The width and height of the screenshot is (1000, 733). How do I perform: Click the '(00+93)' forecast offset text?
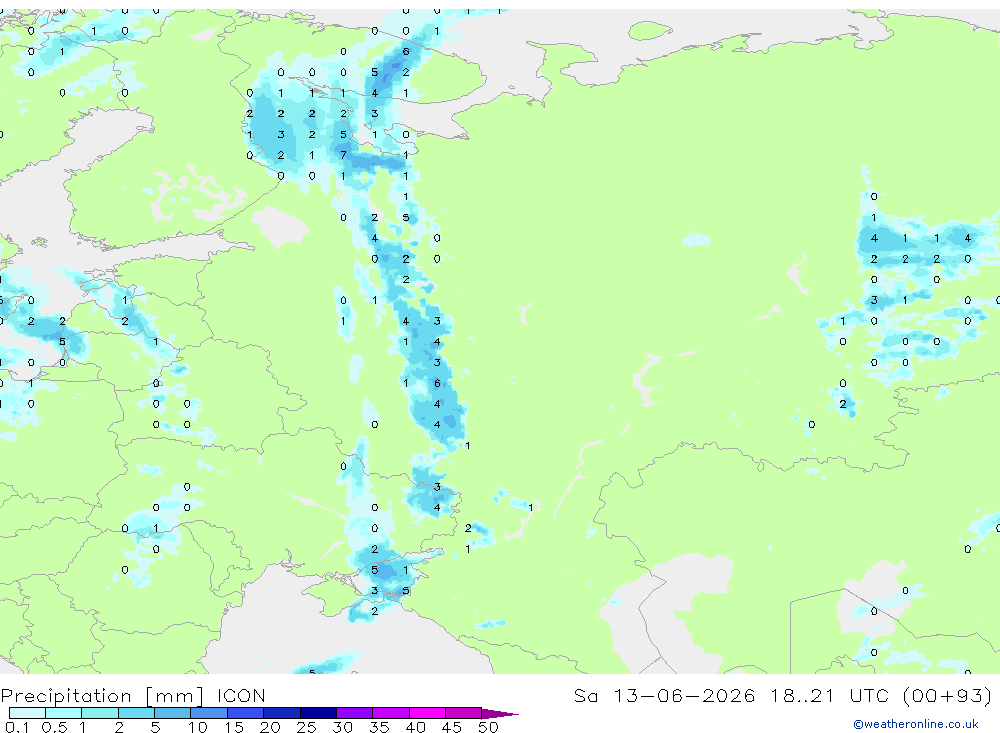947,695
